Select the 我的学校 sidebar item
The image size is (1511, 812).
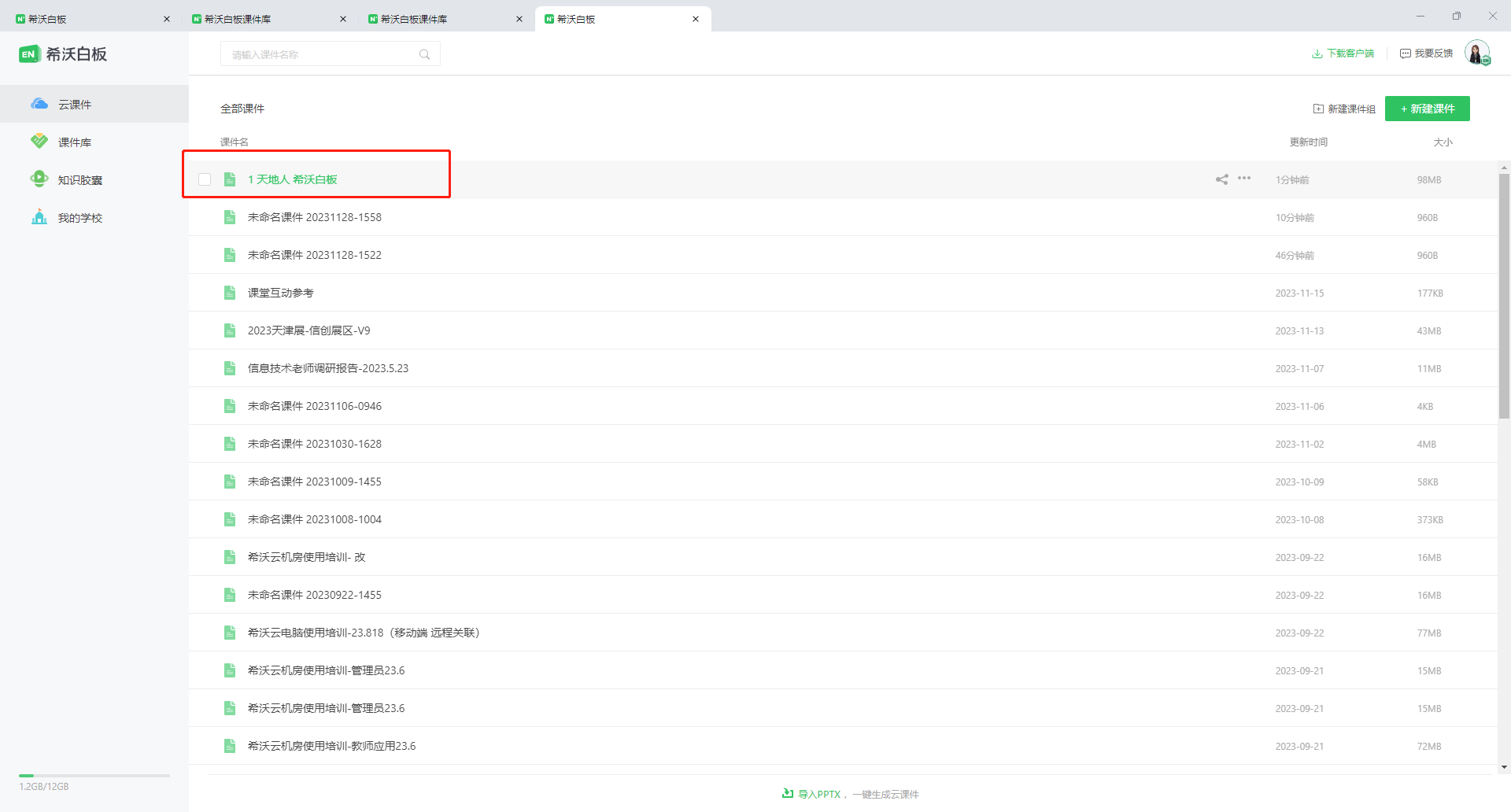[x=94, y=217]
